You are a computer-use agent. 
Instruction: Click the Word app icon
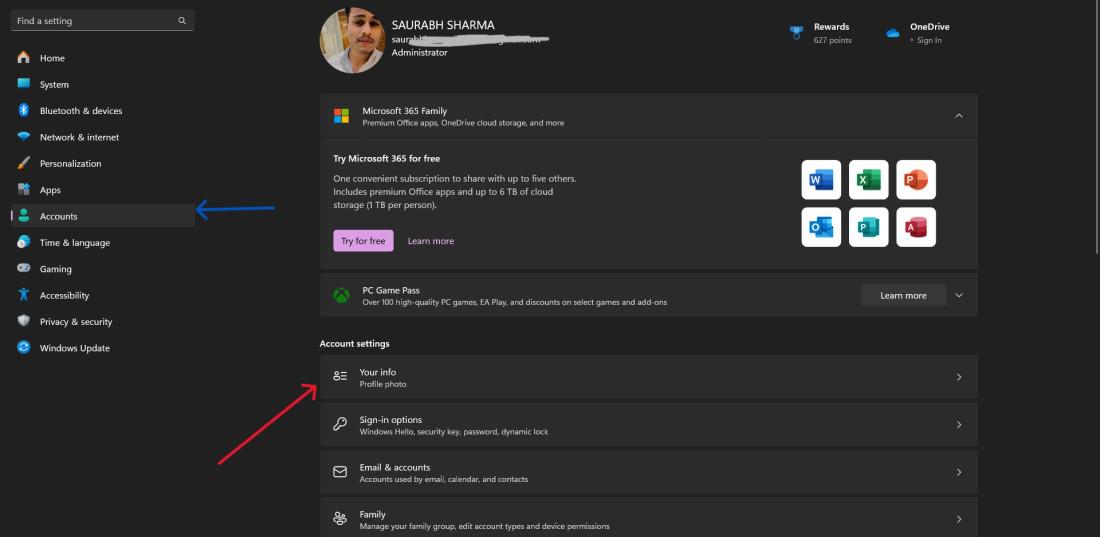pos(821,180)
